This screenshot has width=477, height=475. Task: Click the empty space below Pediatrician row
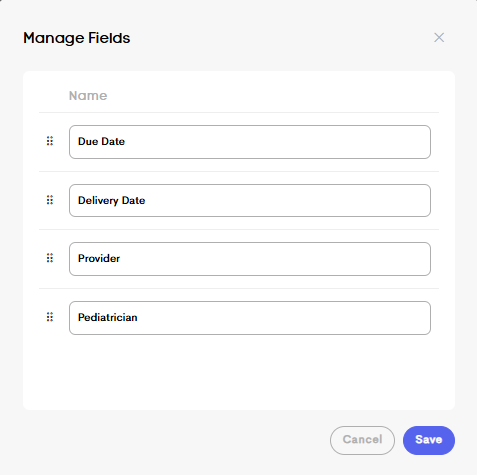(239, 372)
